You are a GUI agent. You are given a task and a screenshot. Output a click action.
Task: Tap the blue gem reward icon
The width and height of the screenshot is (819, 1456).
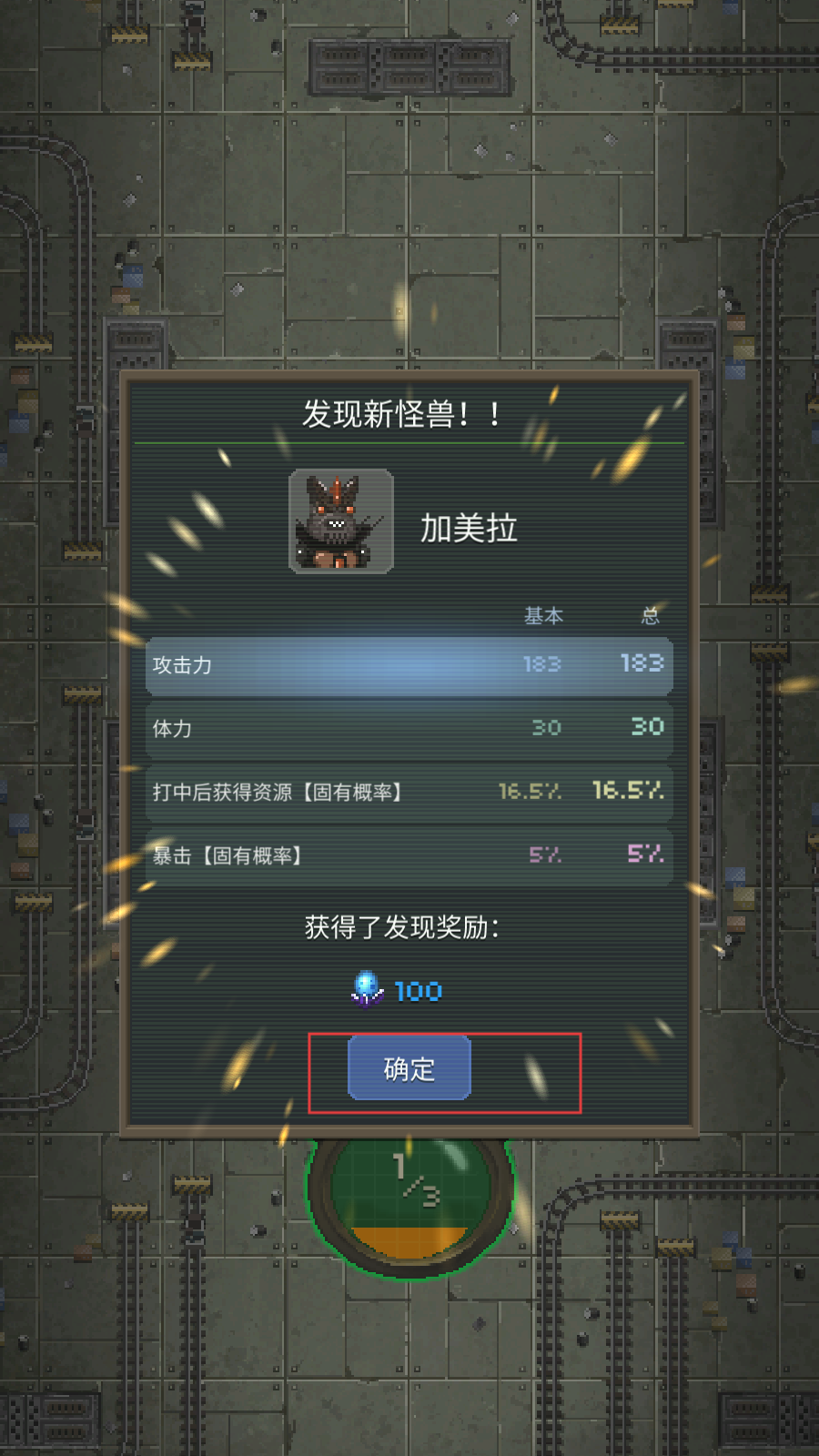(x=367, y=989)
